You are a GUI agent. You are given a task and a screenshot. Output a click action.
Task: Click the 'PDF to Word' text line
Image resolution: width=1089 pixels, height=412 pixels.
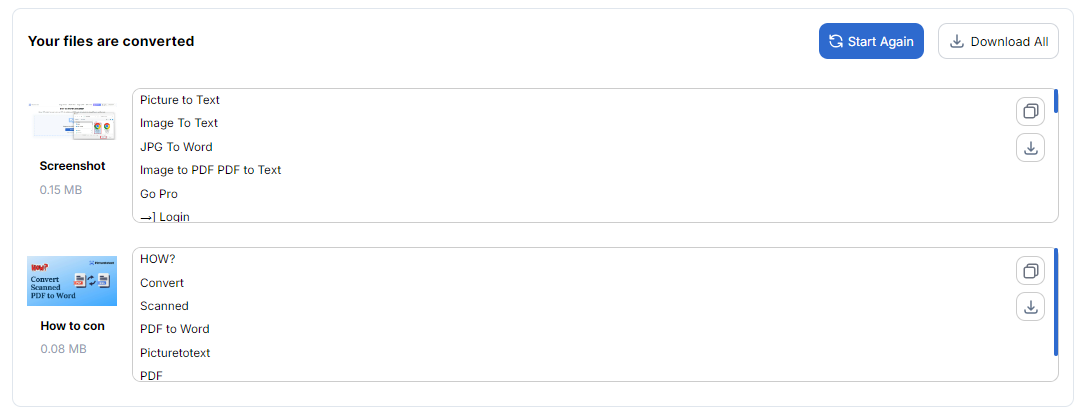click(174, 329)
